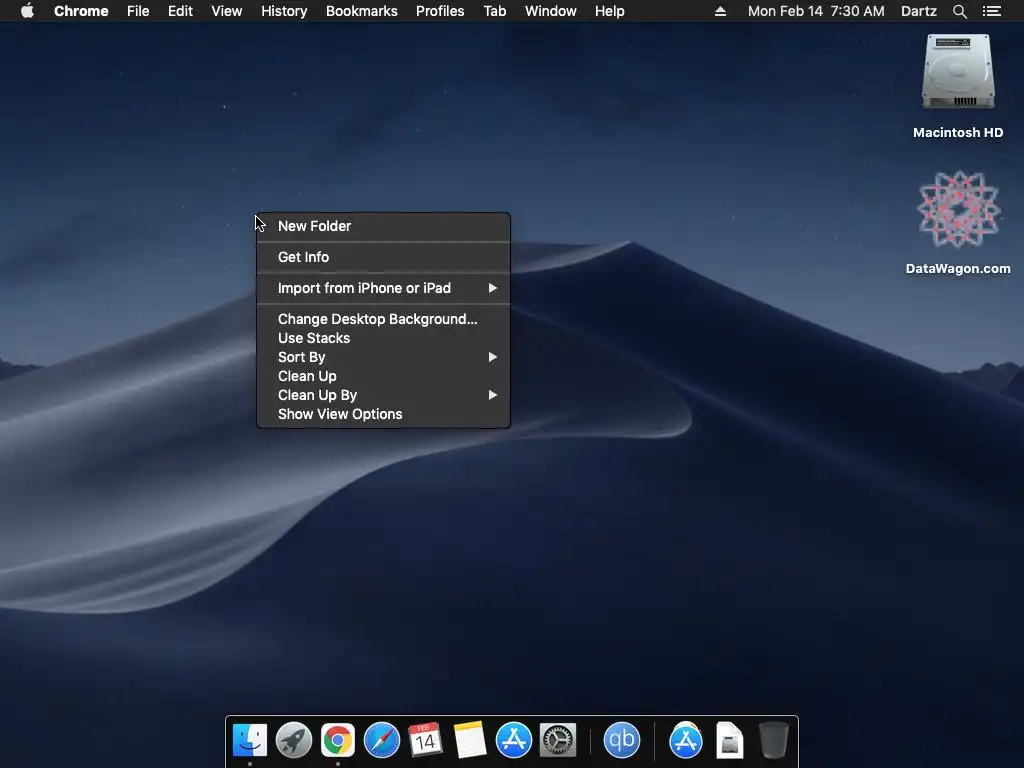Expand the Clean Up By submenu
Viewport: 1024px width, 768px height.
pos(383,395)
